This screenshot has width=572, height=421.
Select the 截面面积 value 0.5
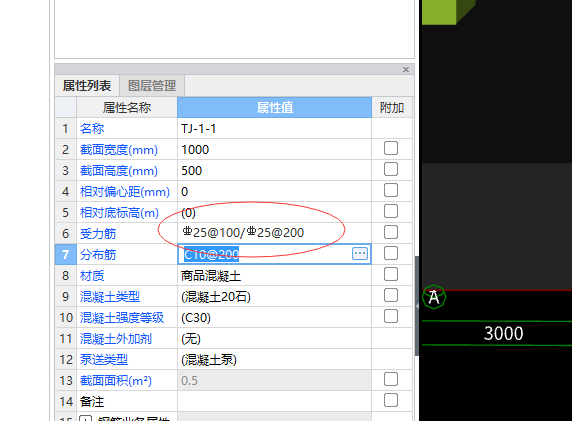(189, 381)
